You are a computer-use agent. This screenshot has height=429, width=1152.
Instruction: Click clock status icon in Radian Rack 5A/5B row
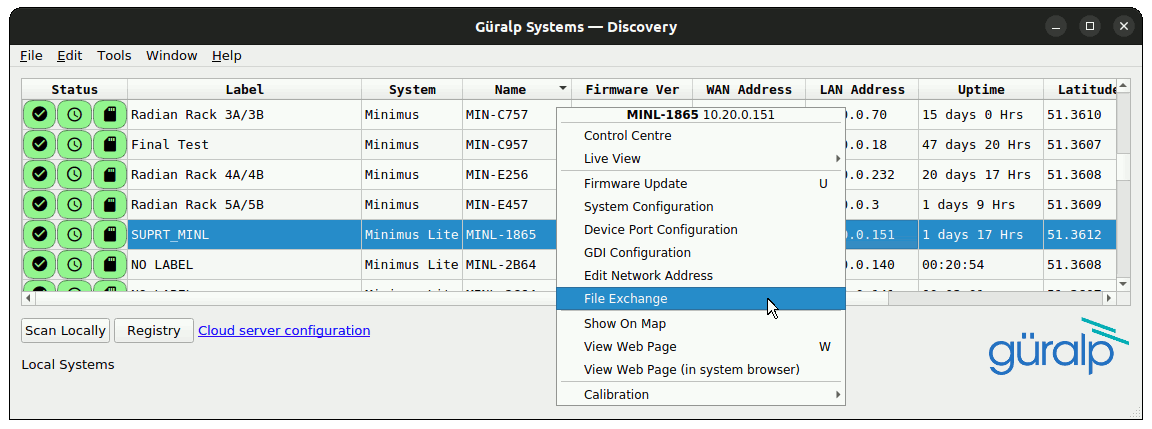point(74,204)
